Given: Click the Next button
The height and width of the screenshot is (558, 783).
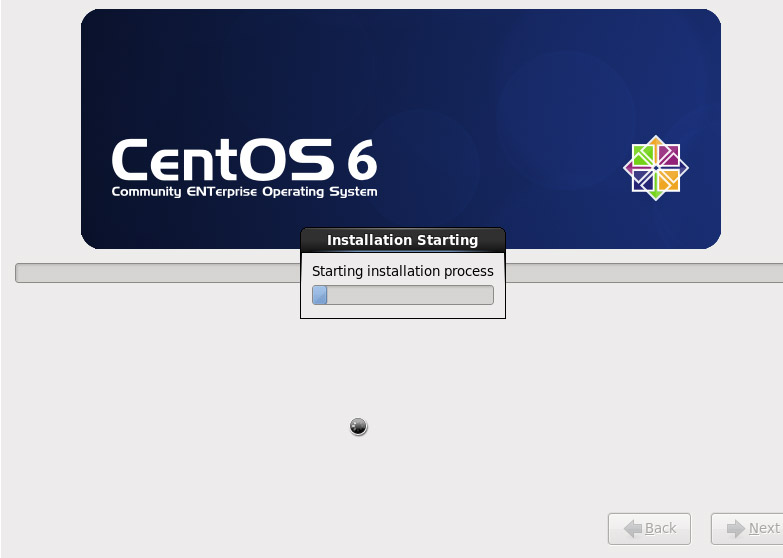Looking at the screenshot, I should coord(747,529).
